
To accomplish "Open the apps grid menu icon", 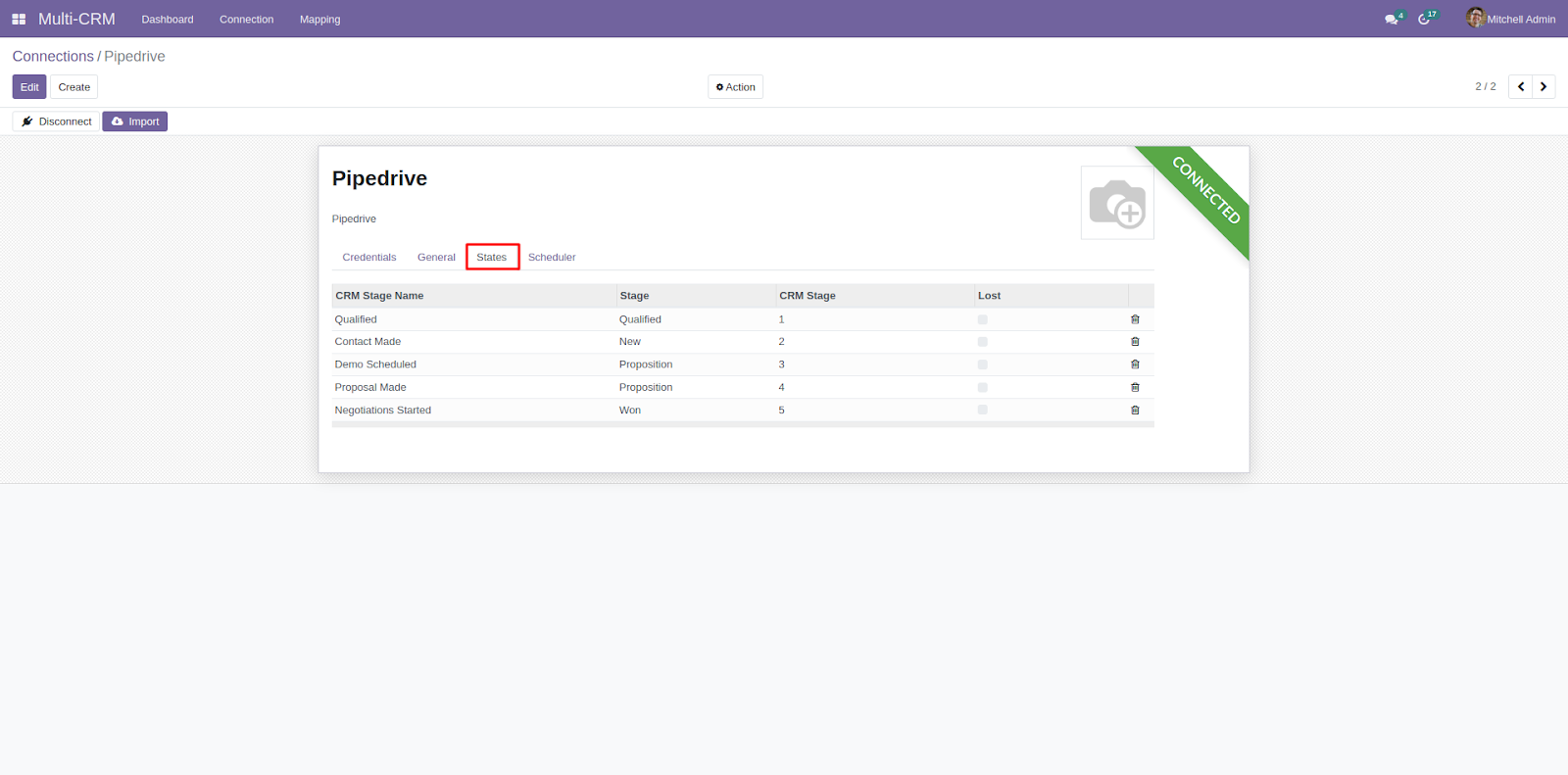I will pyautogui.click(x=19, y=20).
